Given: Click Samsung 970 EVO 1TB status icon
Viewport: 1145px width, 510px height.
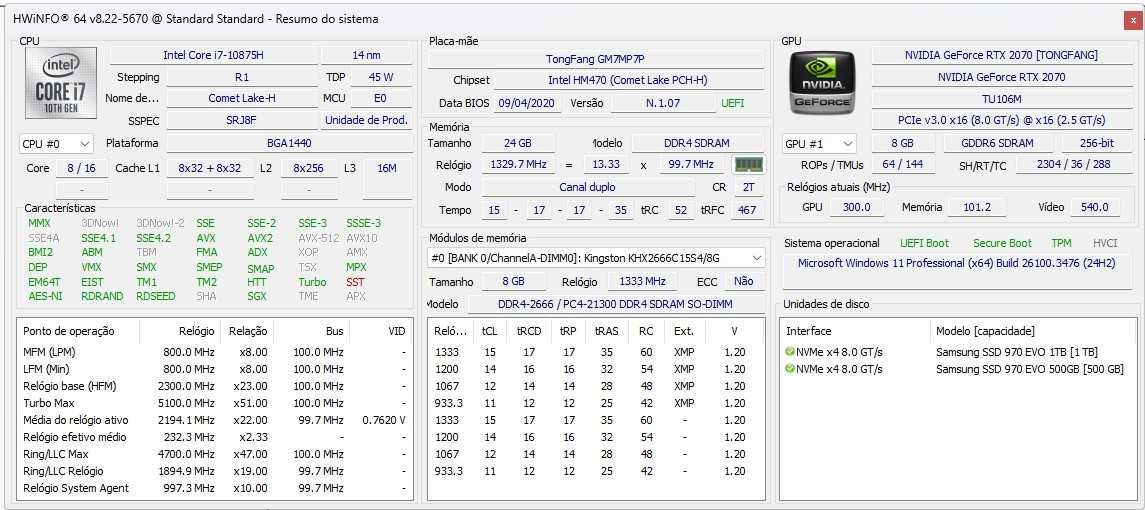Looking at the screenshot, I should [789, 352].
